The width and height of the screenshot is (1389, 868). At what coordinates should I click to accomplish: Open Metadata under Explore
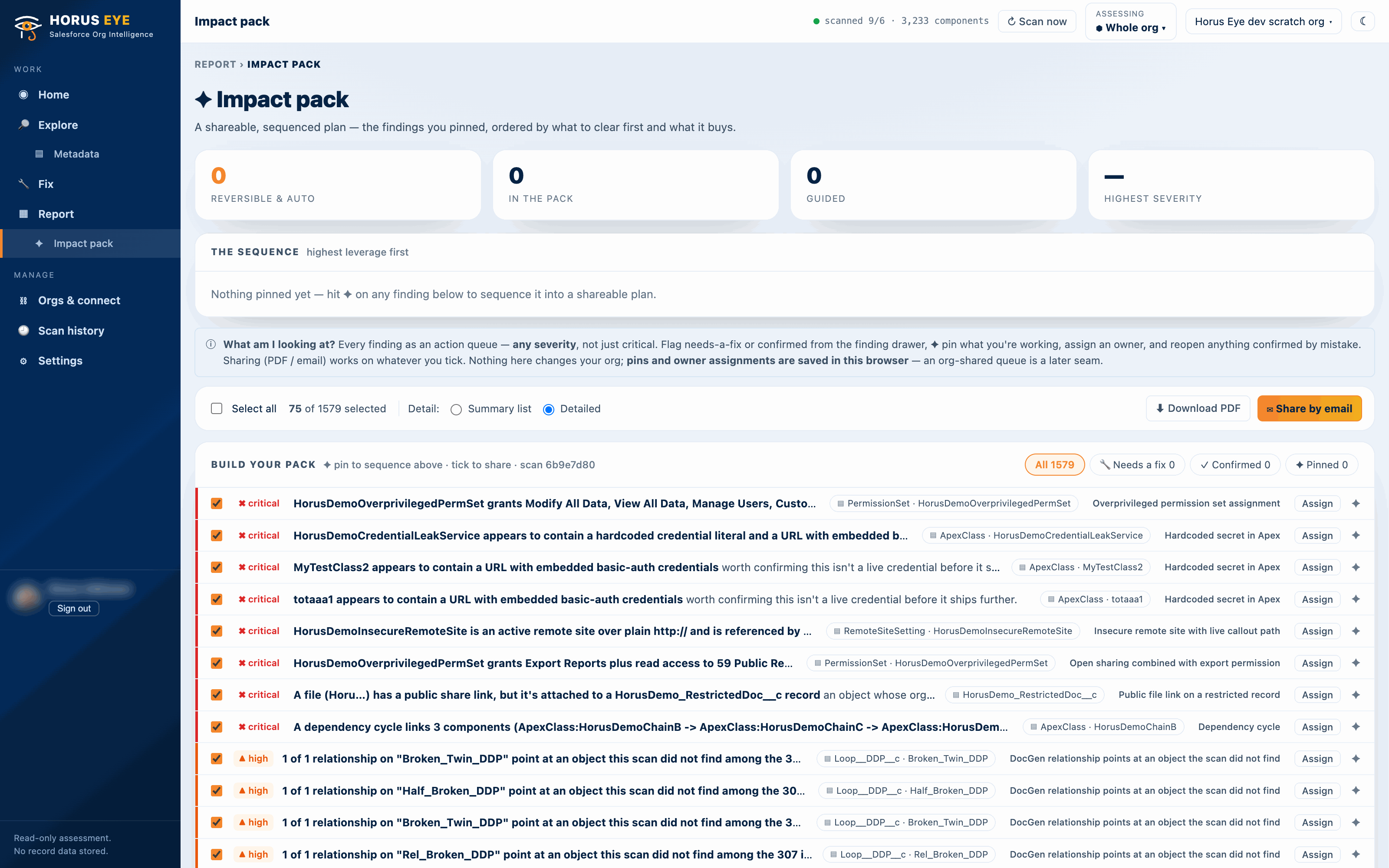pos(90,154)
